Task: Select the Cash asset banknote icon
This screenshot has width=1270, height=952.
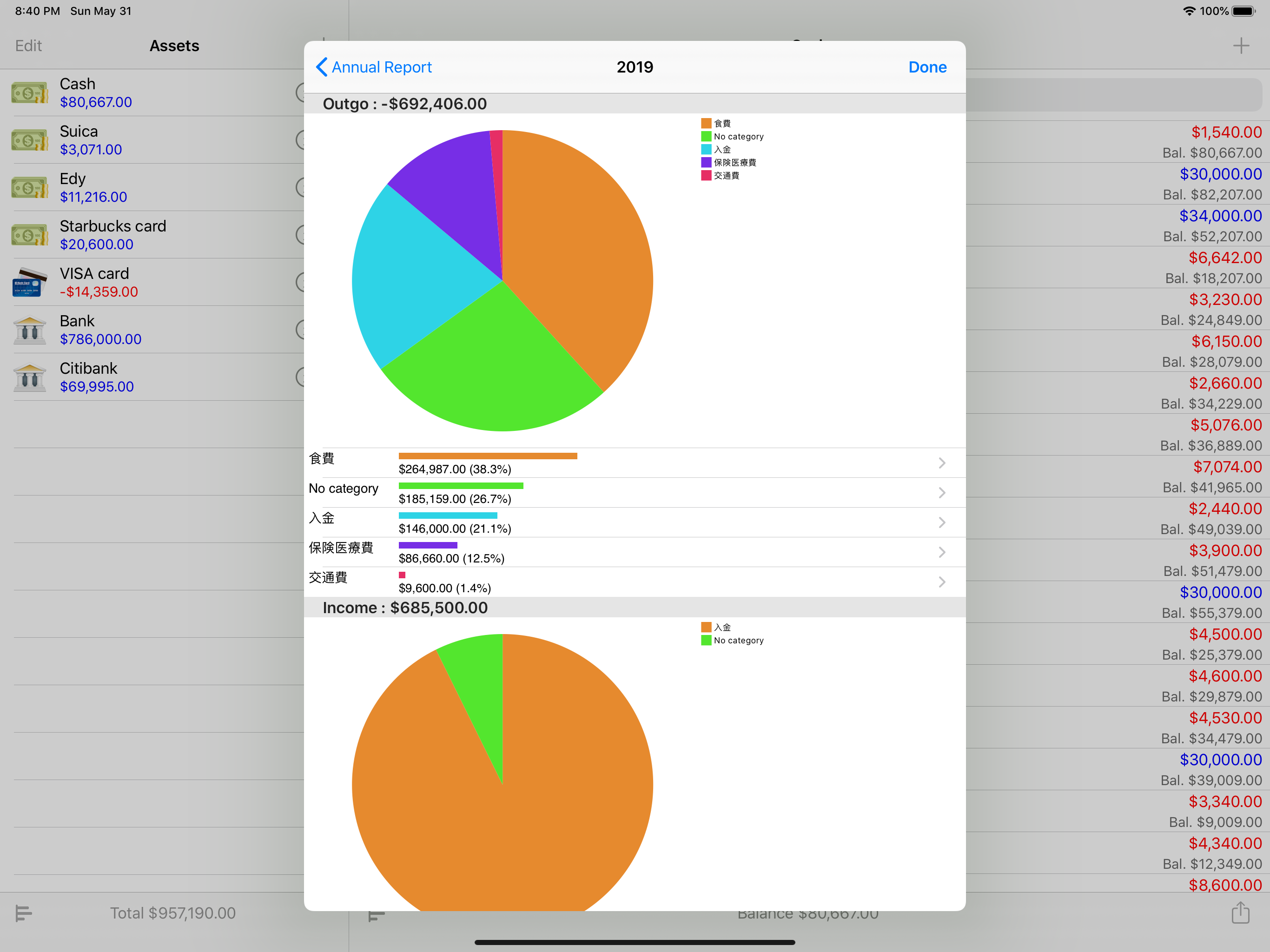Action: 30,93
